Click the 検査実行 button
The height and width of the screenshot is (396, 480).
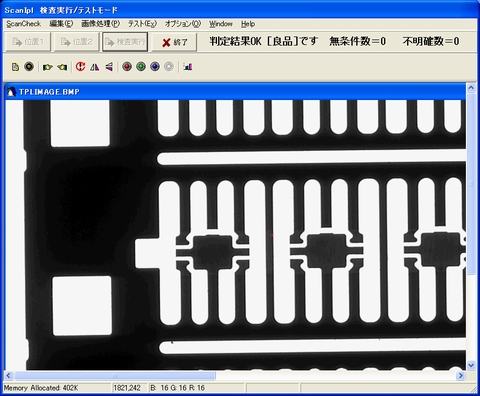pyautogui.click(x=125, y=42)
